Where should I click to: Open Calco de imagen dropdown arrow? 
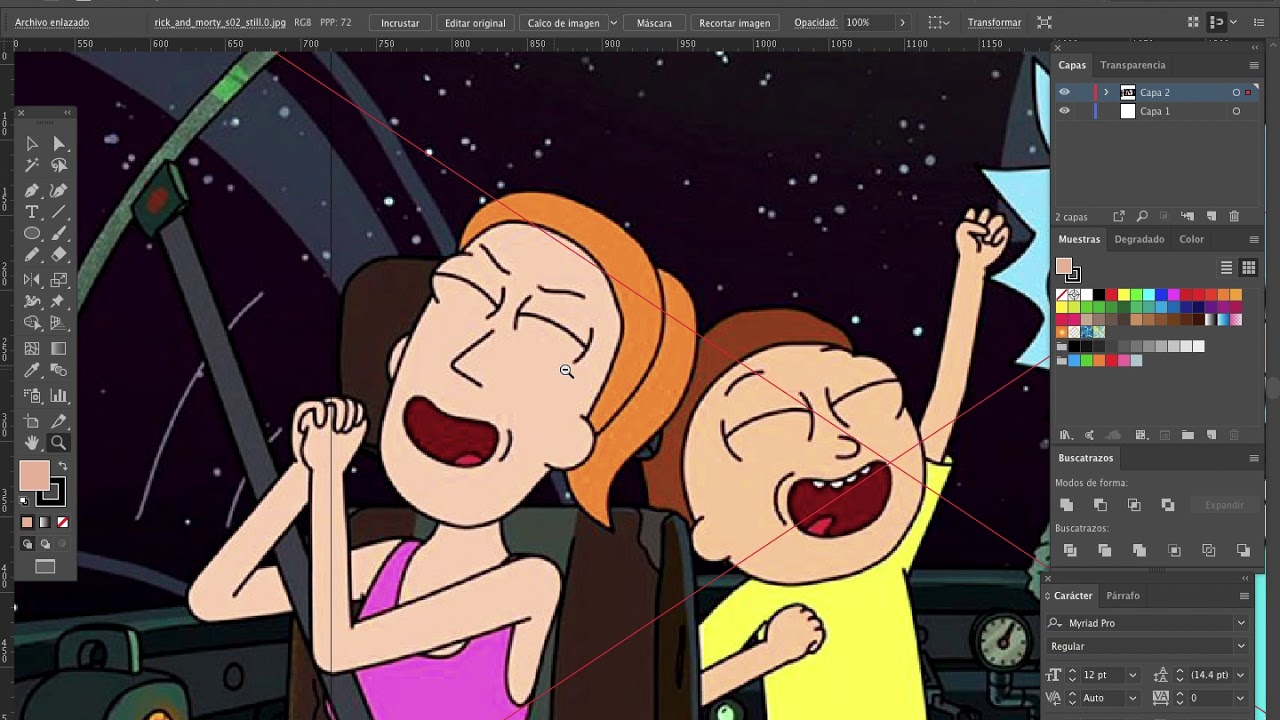pyautogui.click(x=613, y=22)
